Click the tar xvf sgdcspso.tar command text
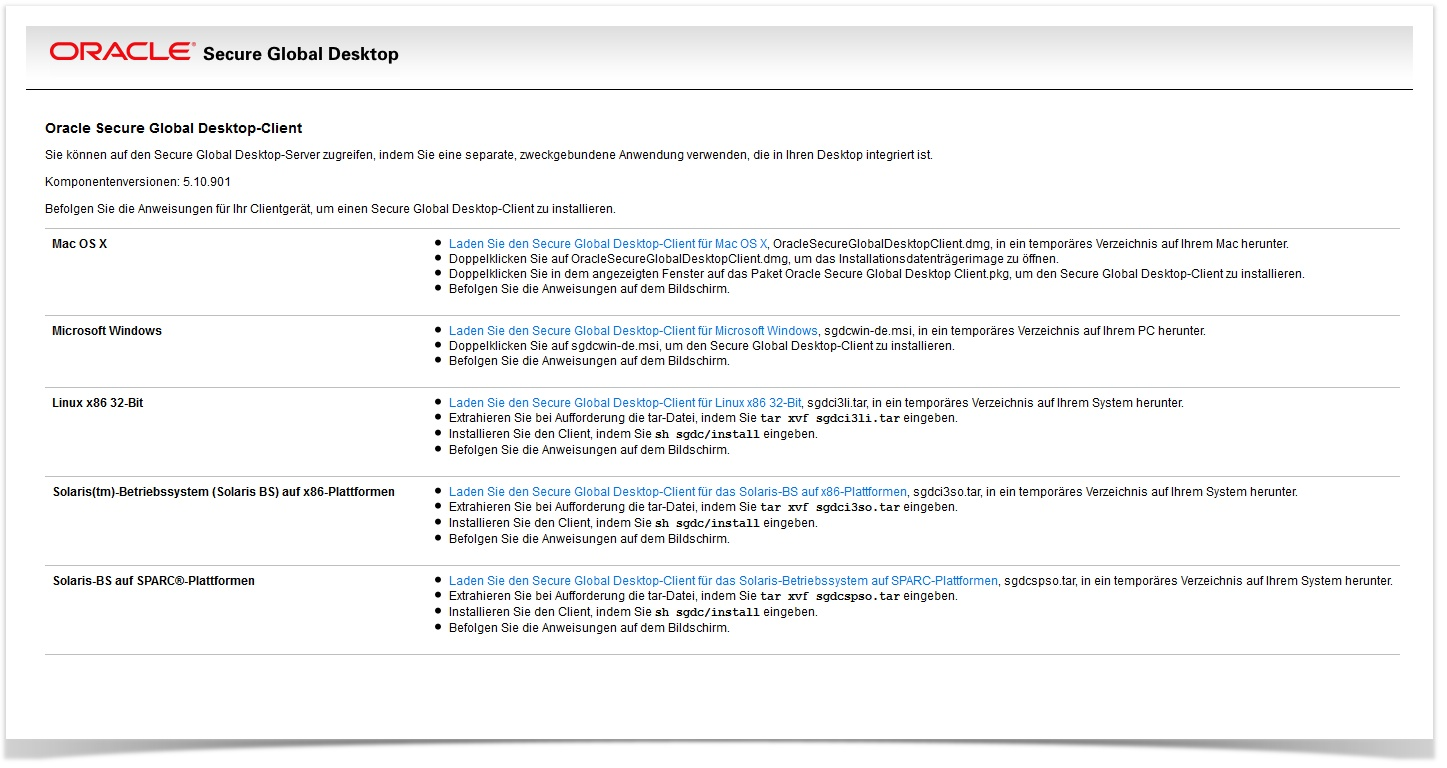Image resolution: width=1447 pixels, height=768 pixels. (829, 596)
